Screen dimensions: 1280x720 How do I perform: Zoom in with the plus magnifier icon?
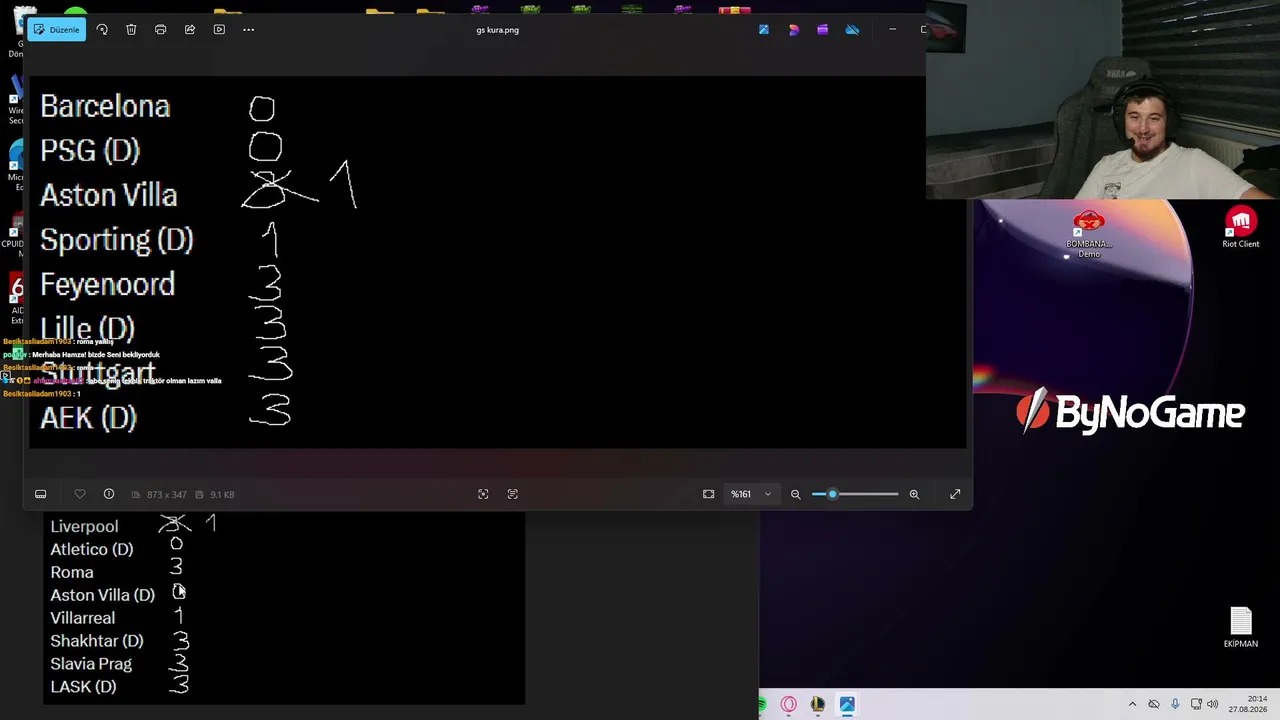tap(914, 494)
